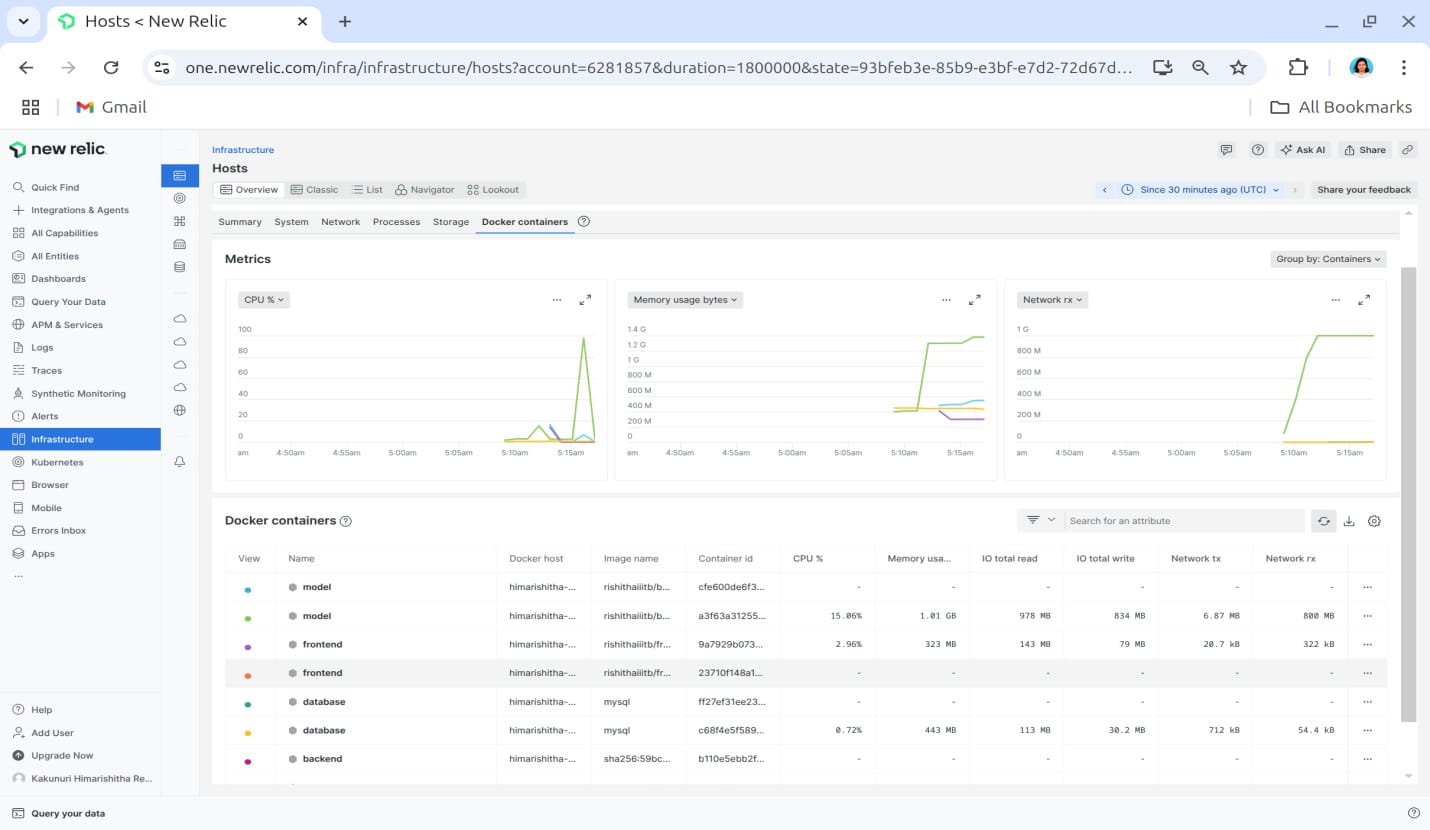Toggle the yellow database container view dot
Image resolution: width=1430 pixels, height=830 pixels.
coord(248,733)
